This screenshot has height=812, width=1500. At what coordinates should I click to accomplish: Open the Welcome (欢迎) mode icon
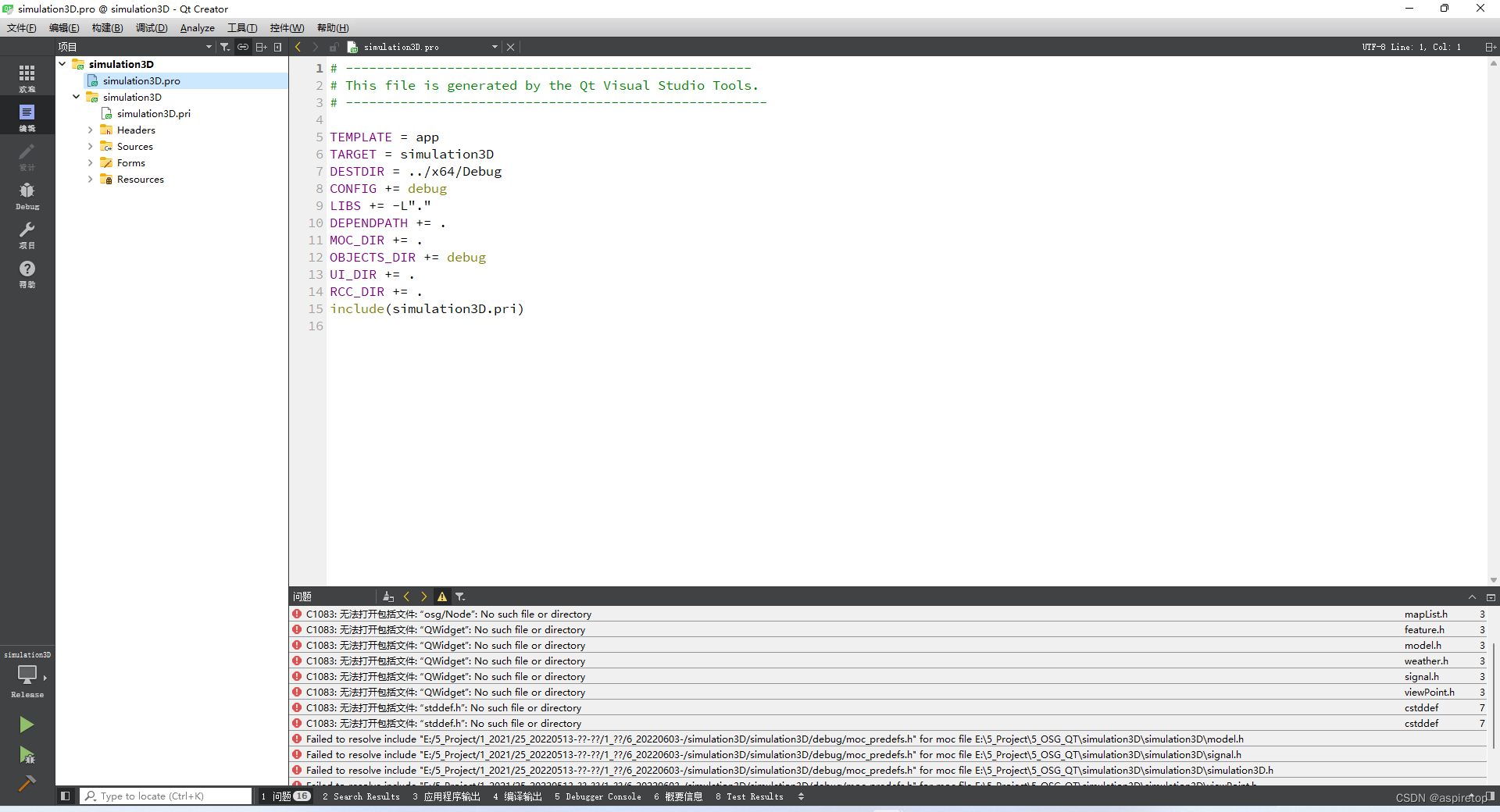coord(27,76)
